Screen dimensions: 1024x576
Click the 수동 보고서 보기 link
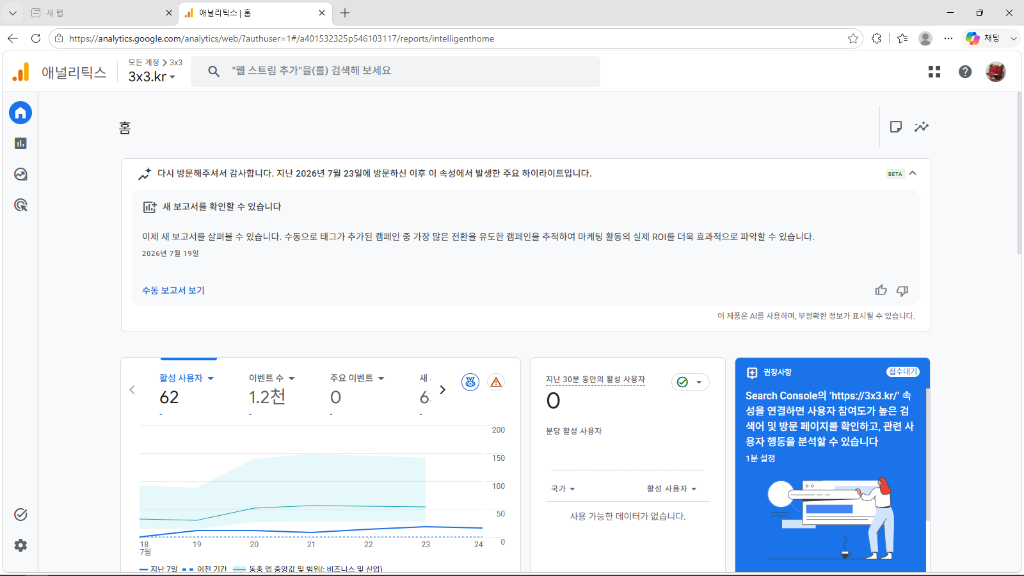point(173,291)
